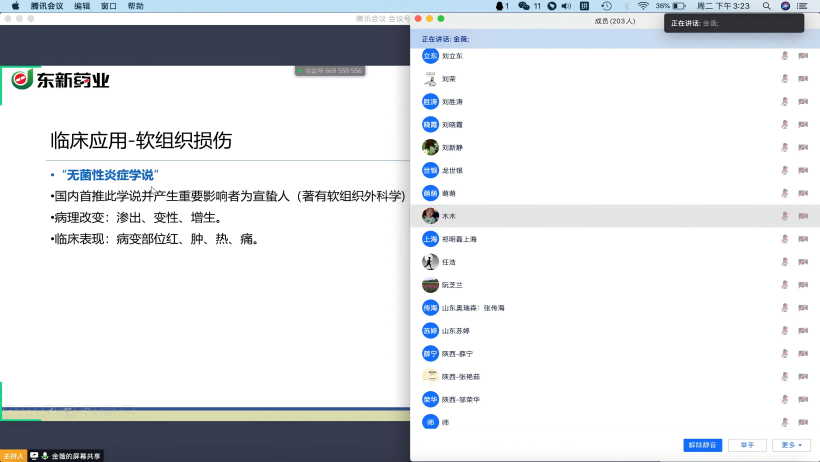Open the 窗口 menu
The width and height of the screenshot is (820, 462).
[108, 6]
